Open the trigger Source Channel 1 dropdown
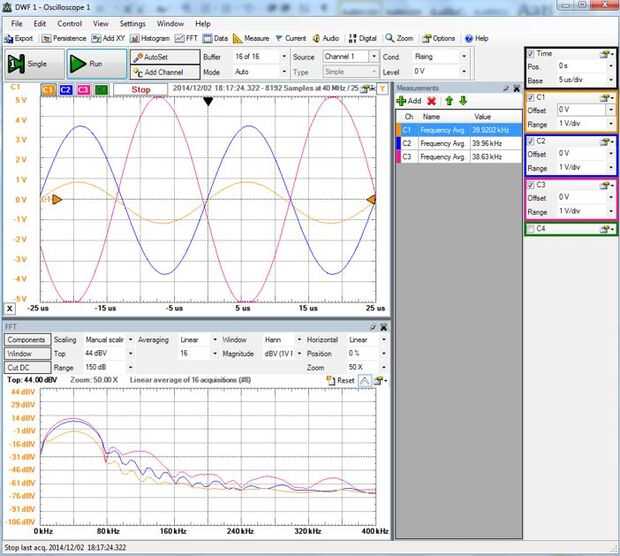Viewport: 620px width, 556px height. (x=350, y=57)
